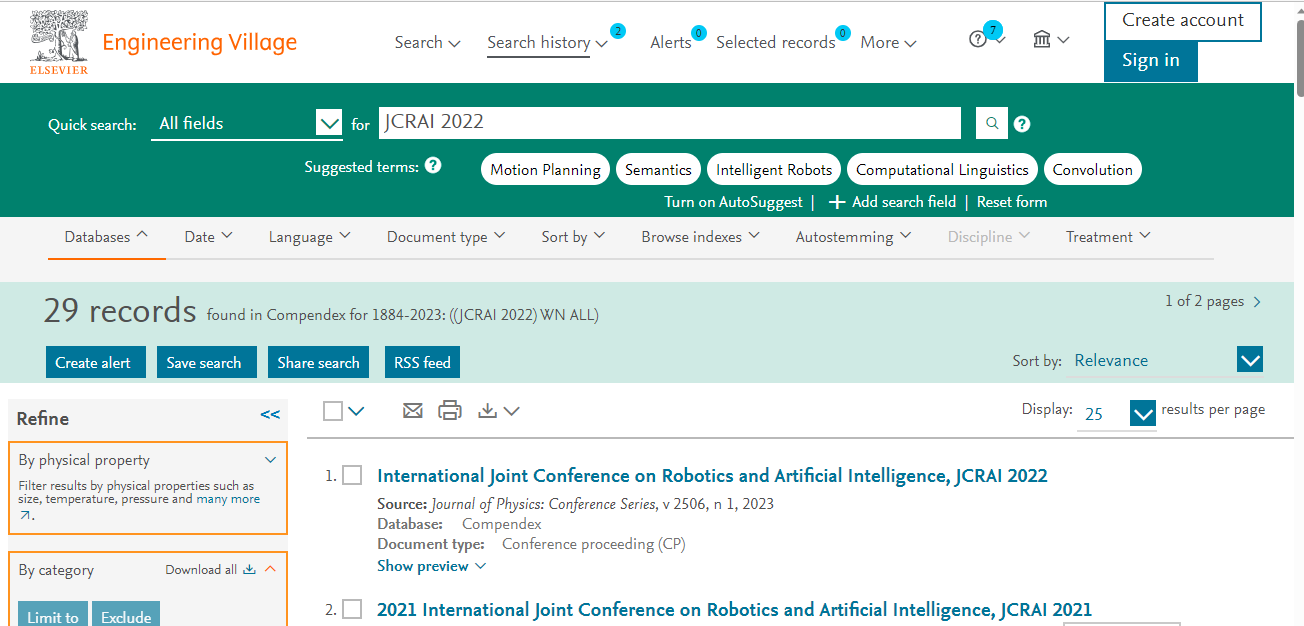Click the Alerts count badge
1304x626 pixels.
pos(697,33)
